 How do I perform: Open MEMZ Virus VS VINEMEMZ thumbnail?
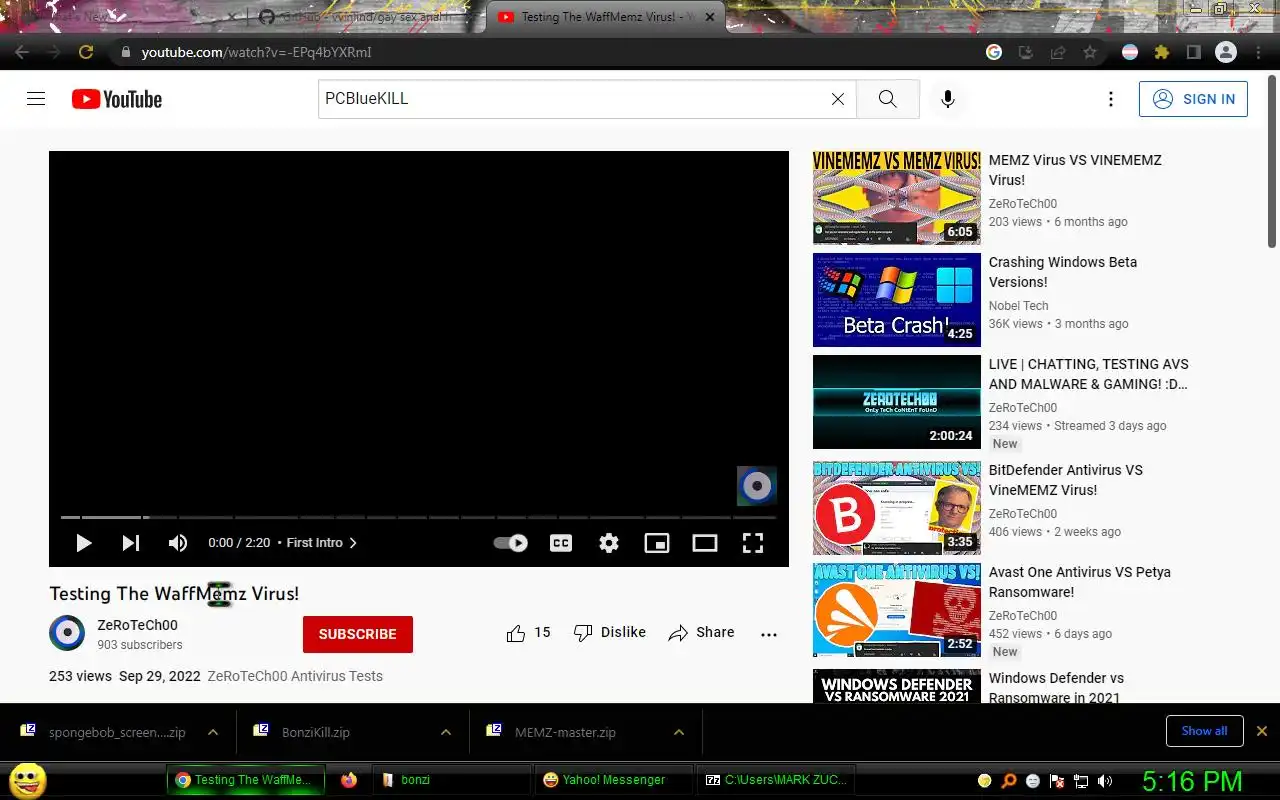897,198
